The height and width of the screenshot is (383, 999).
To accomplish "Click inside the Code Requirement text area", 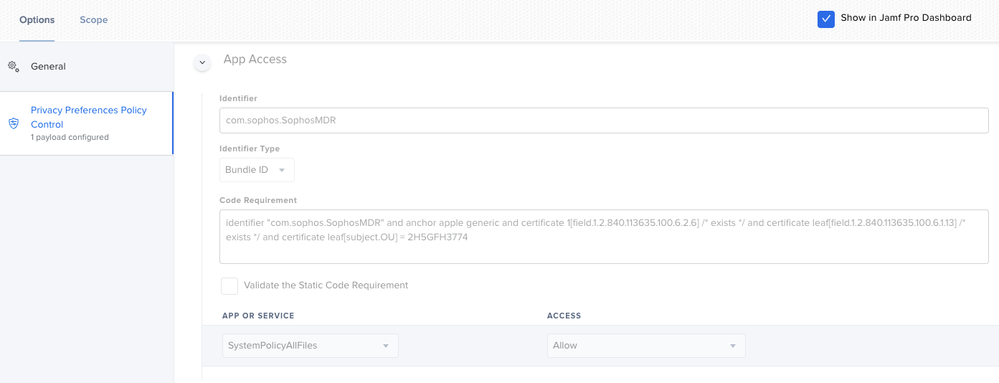I will coord(603,236).
